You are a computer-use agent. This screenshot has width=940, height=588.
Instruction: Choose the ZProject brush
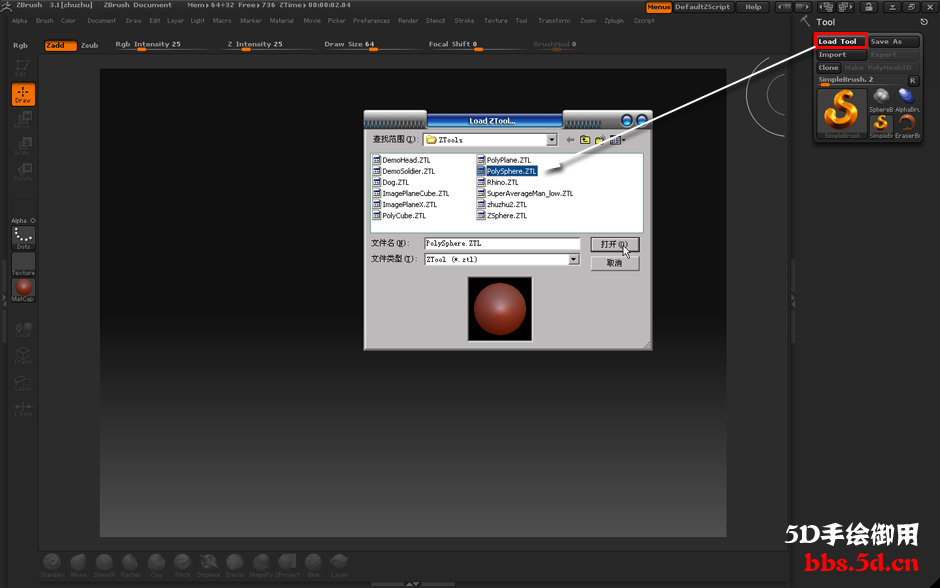coord(287,565)
